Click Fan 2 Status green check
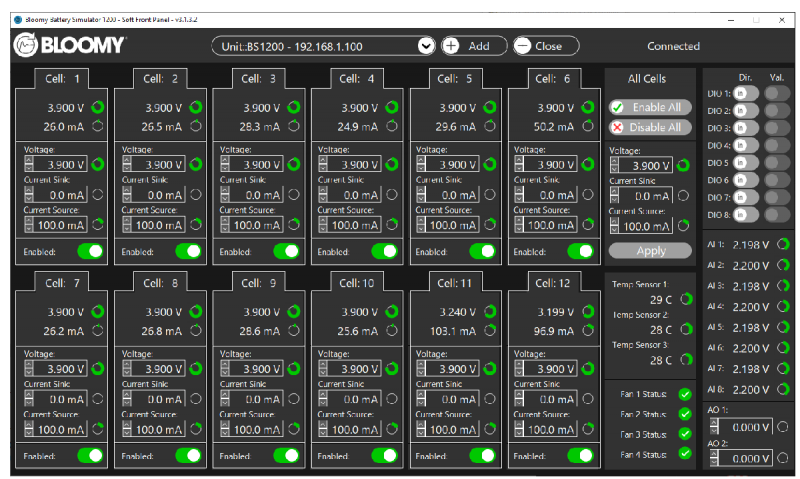 pyautogui.click(x=685, y=414)
